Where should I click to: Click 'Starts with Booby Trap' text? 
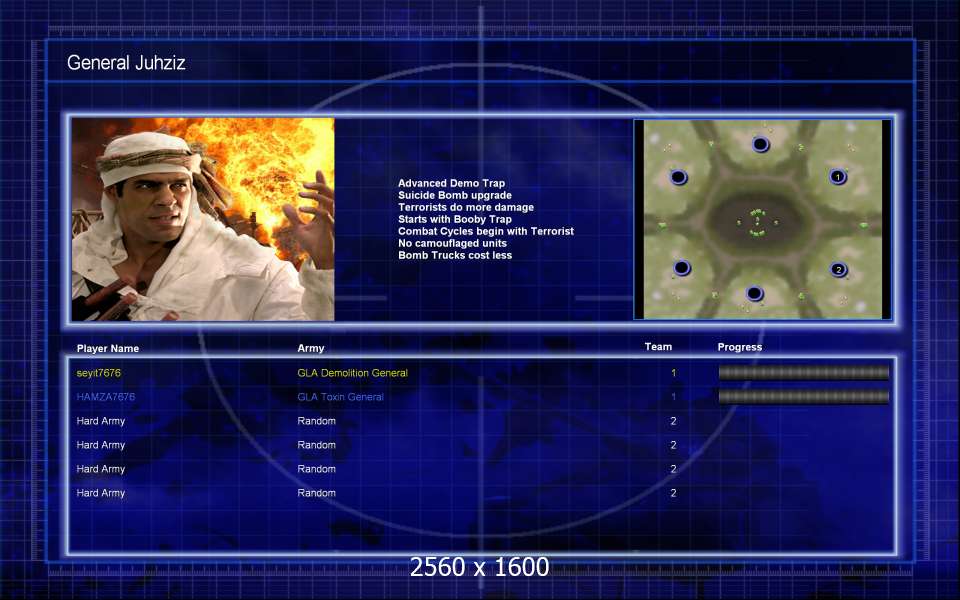click(x=455, y=219)
